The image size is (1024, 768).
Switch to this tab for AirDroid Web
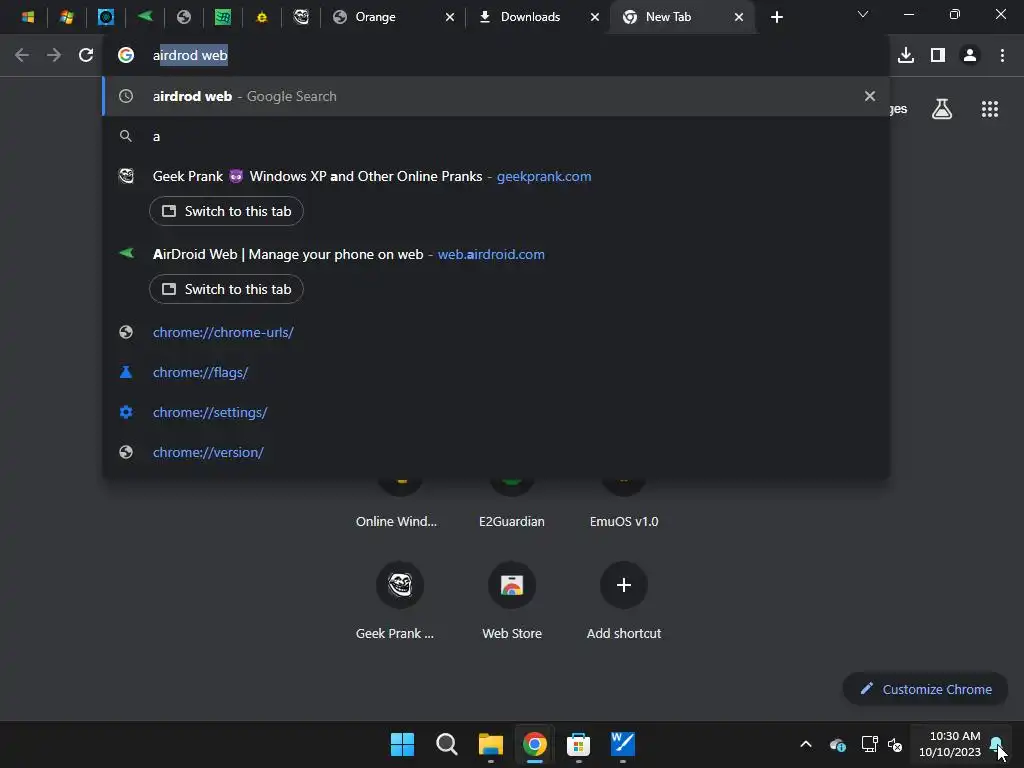pyautogui.click(x=226, y=289)
